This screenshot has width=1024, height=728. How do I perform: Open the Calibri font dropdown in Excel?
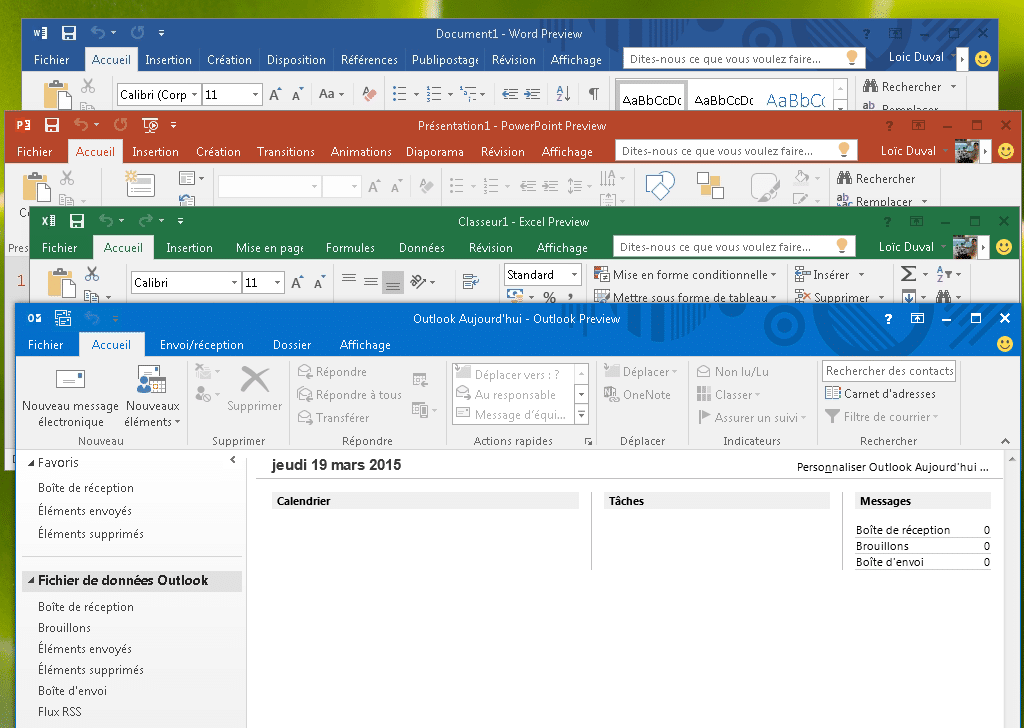(x=234, y=283)
